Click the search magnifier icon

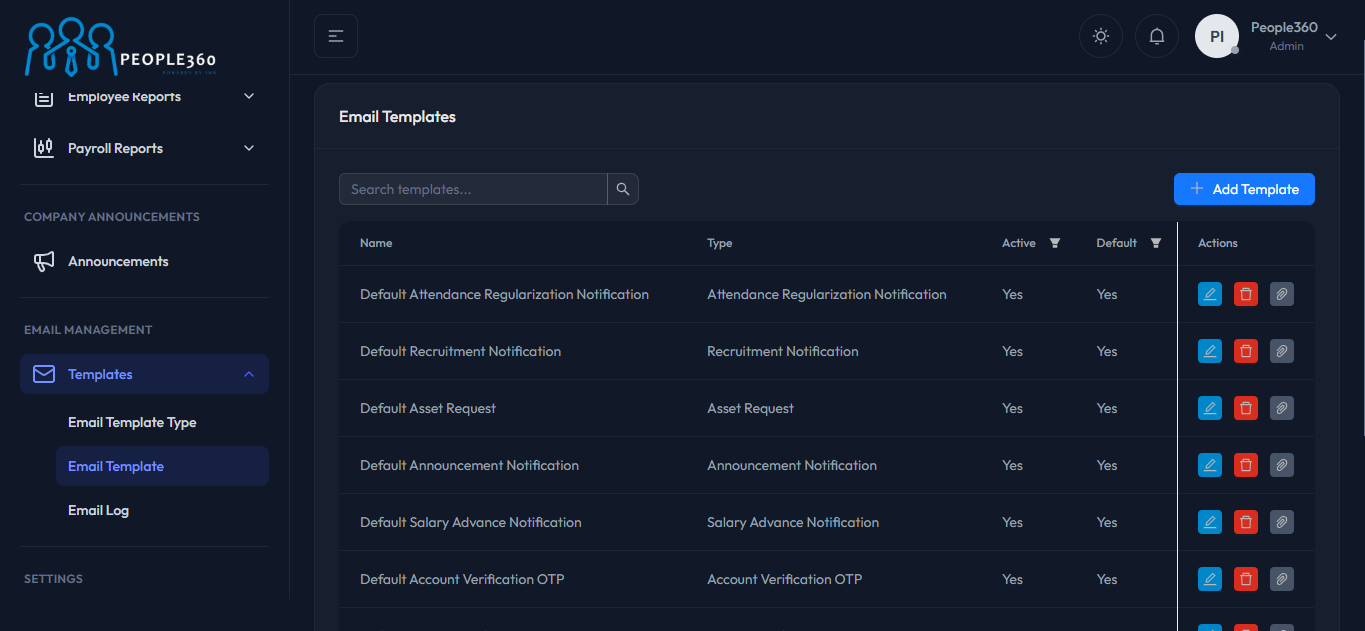click(x=622, y=189)
